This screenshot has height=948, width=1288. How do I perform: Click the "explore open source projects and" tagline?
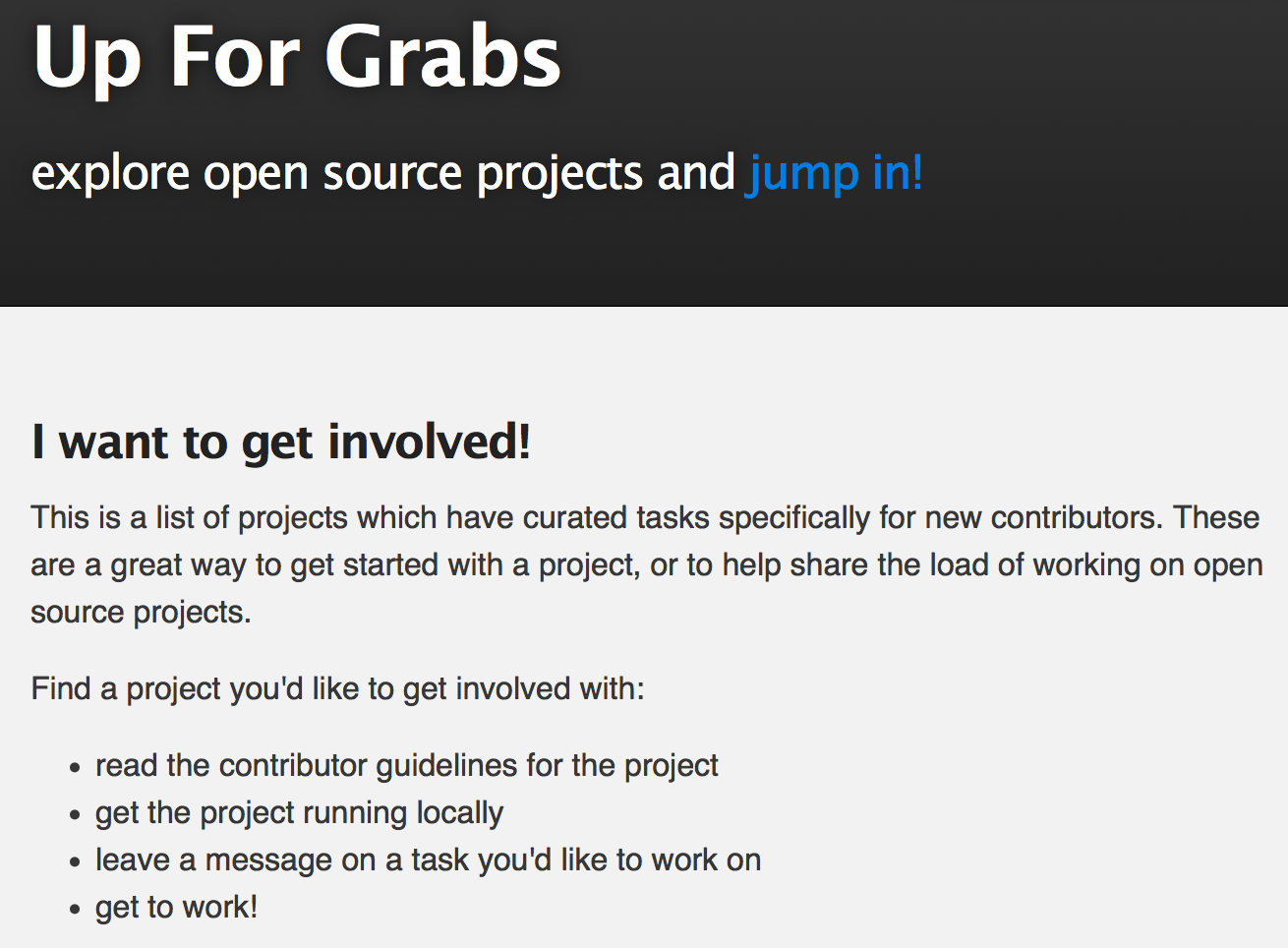pos(383,174)
